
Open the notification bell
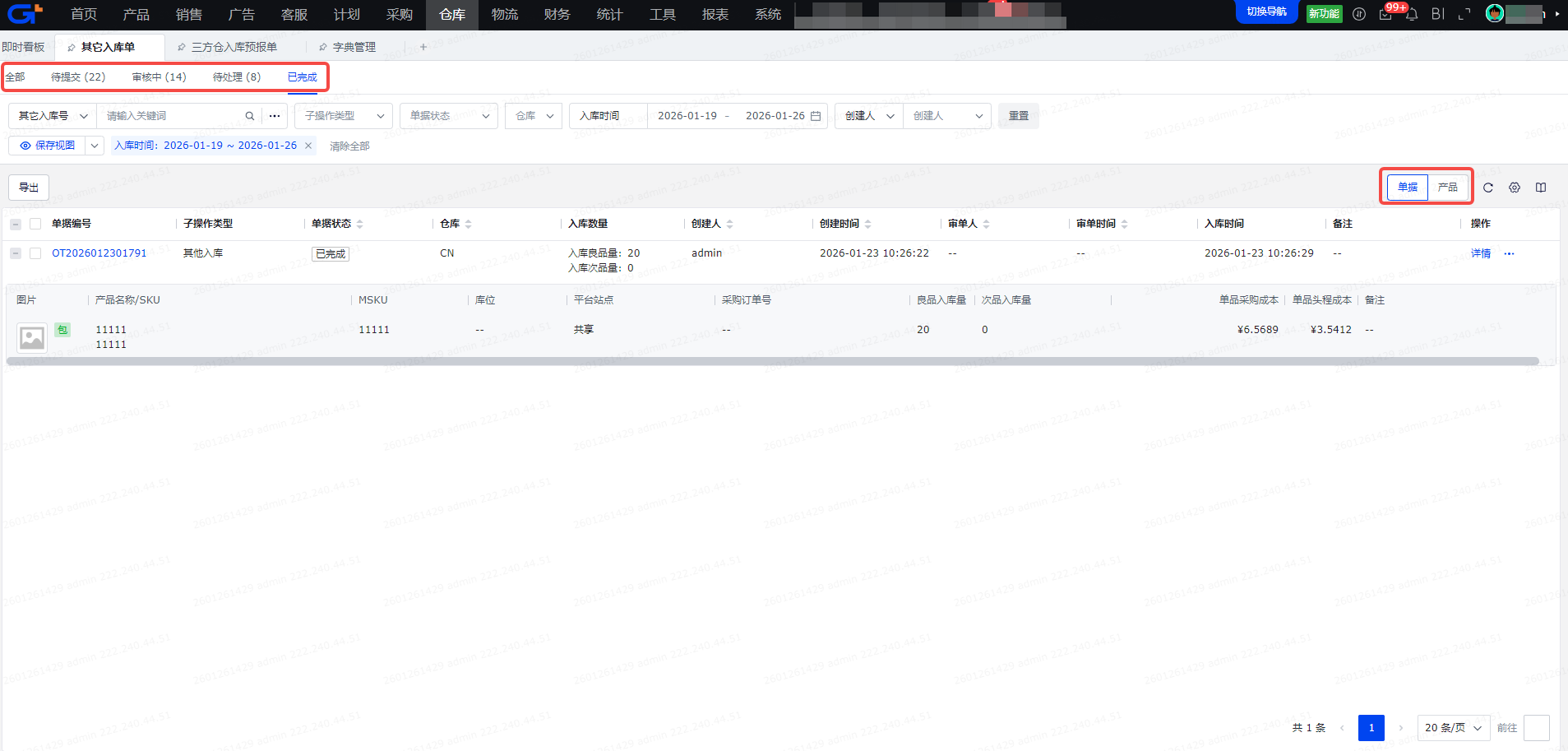pyautogui.click(x=1412, y=14)
